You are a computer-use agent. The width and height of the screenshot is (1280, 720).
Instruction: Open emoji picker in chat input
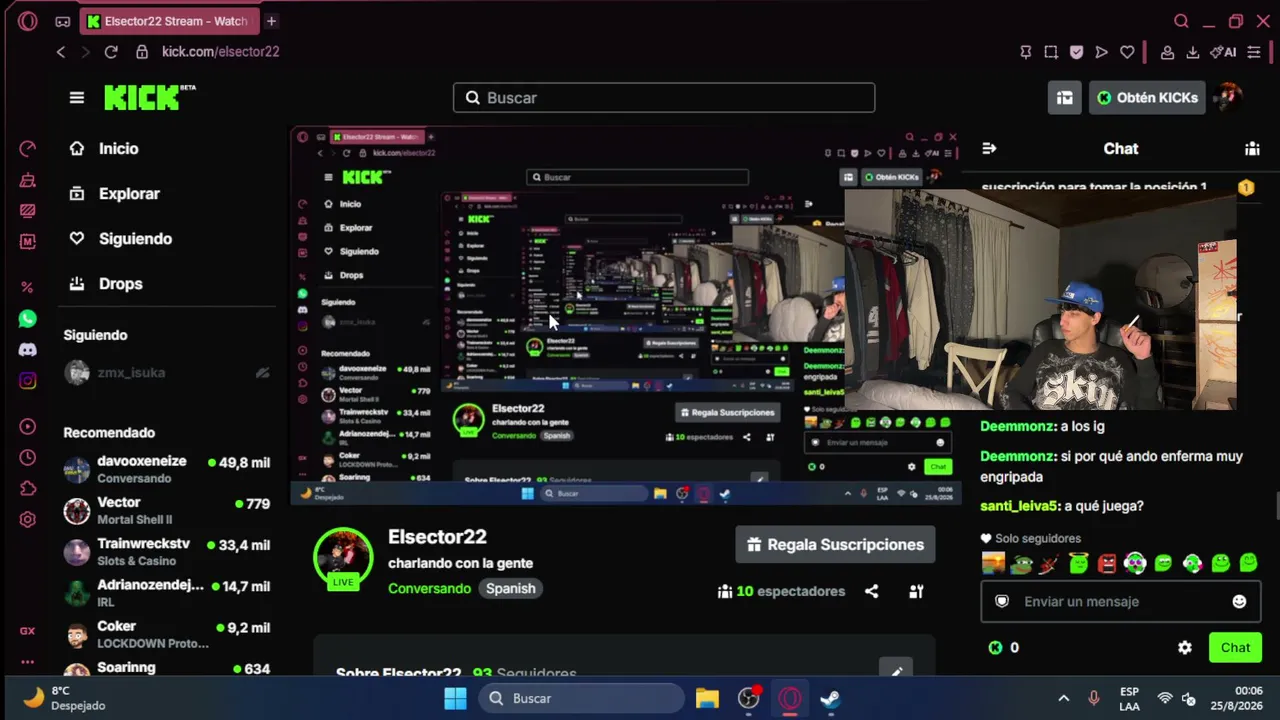coord(1239,602)
